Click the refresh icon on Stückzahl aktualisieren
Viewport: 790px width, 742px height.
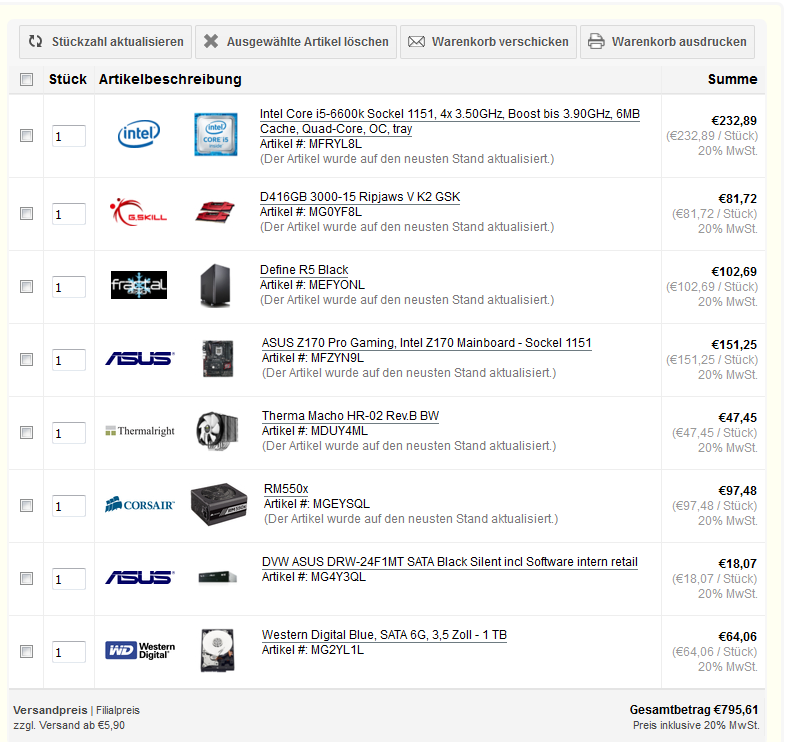tap(35, 41)
